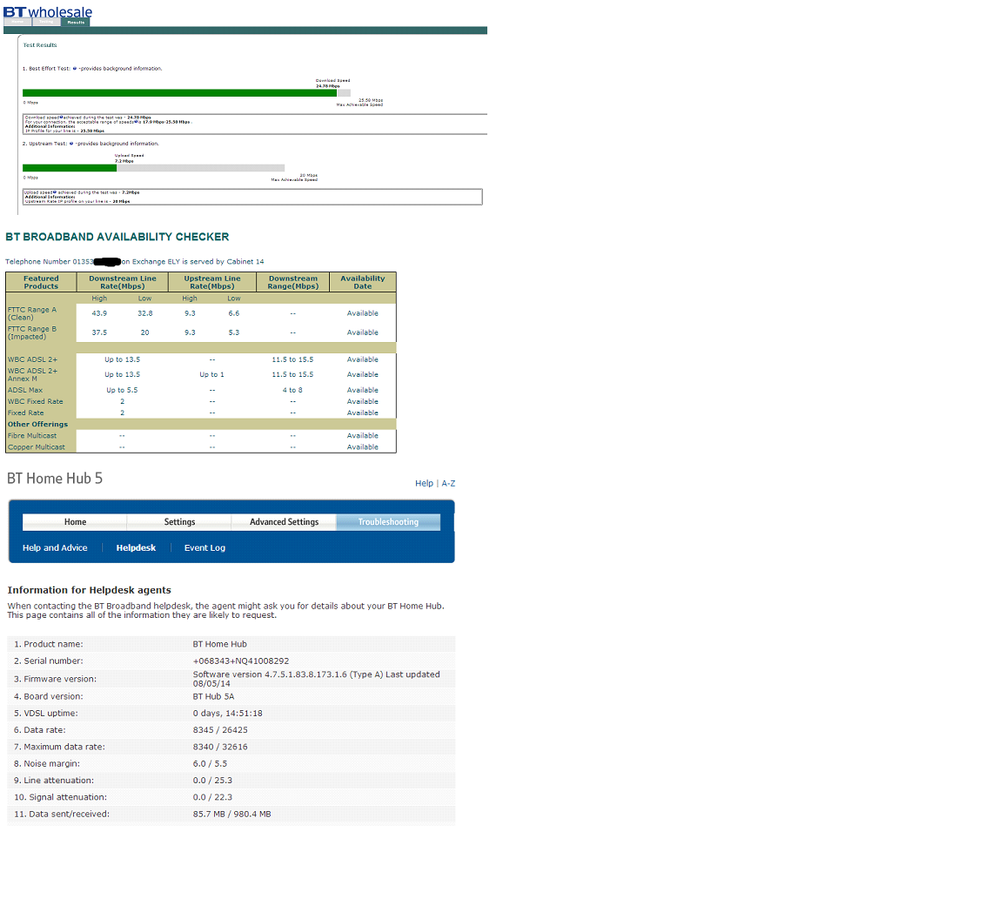Click the FTTC Range A (Clean) row label
Viewport: 999px width, 899px height.
point(32,313)
